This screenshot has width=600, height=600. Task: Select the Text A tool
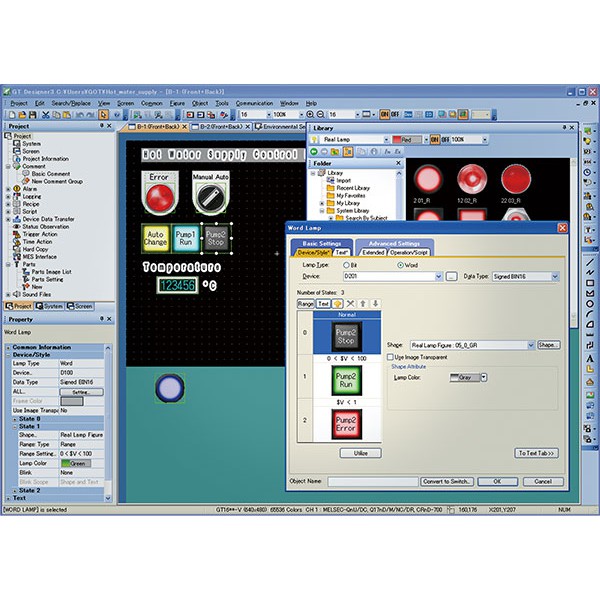[x=590, y=359]
